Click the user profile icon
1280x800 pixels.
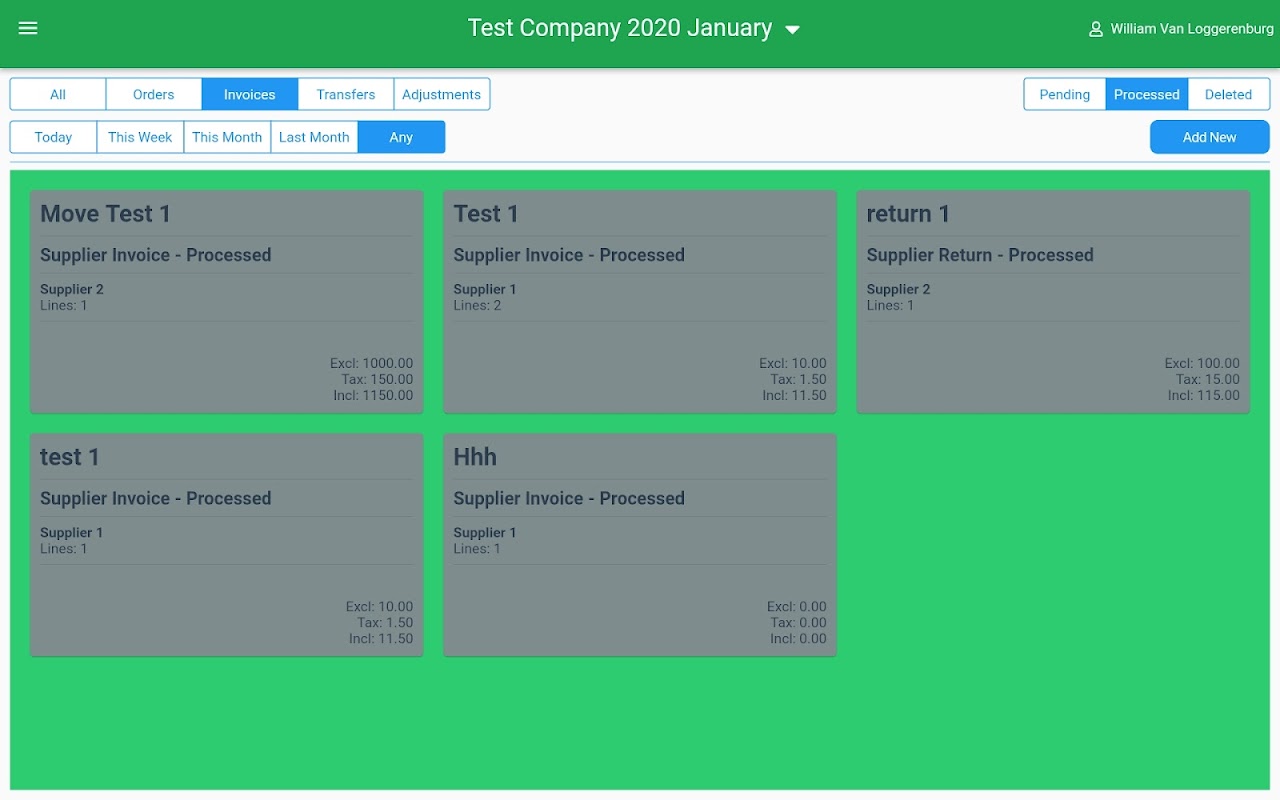1096,29
